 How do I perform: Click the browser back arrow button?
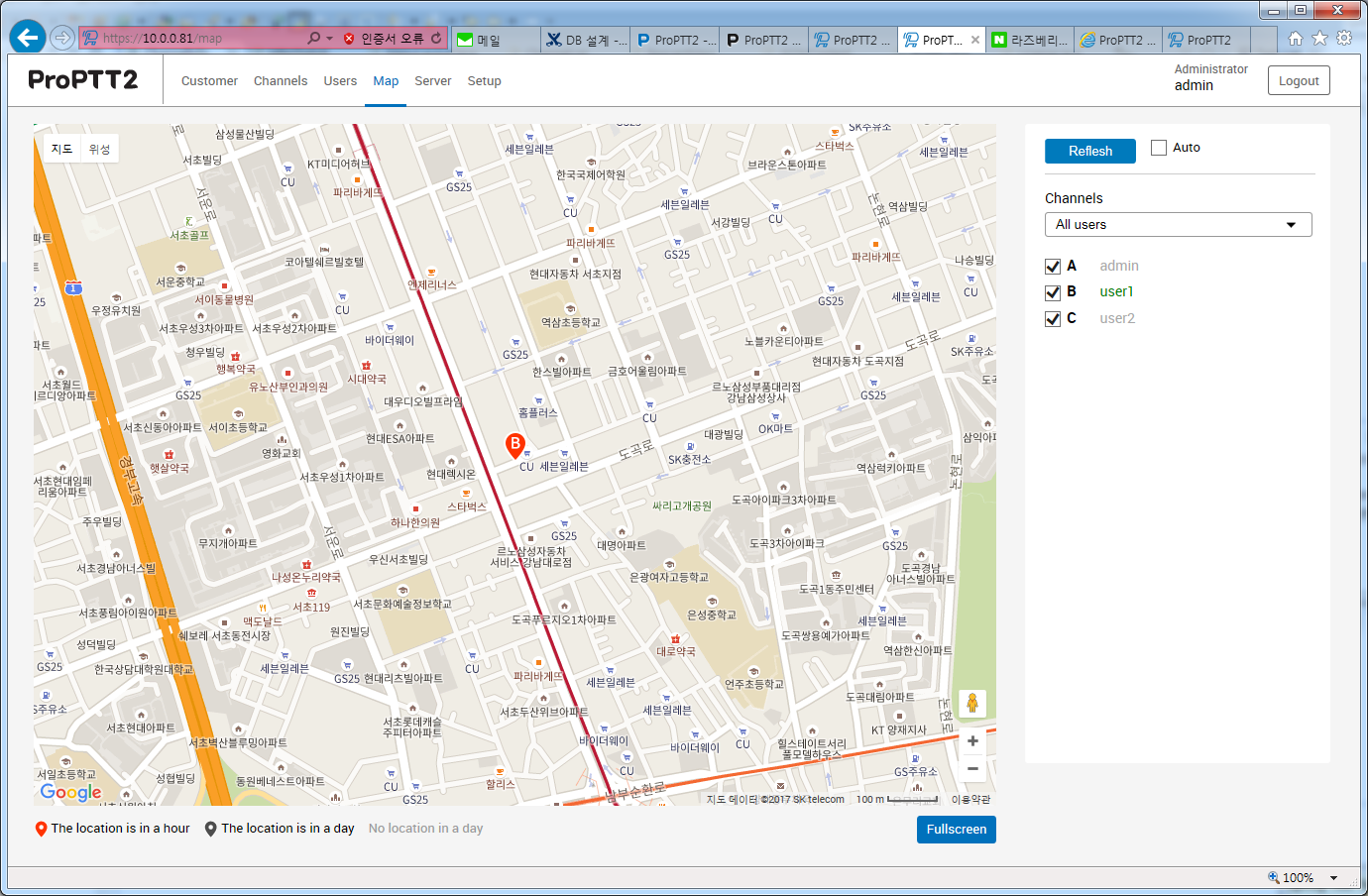click(28, 38)
